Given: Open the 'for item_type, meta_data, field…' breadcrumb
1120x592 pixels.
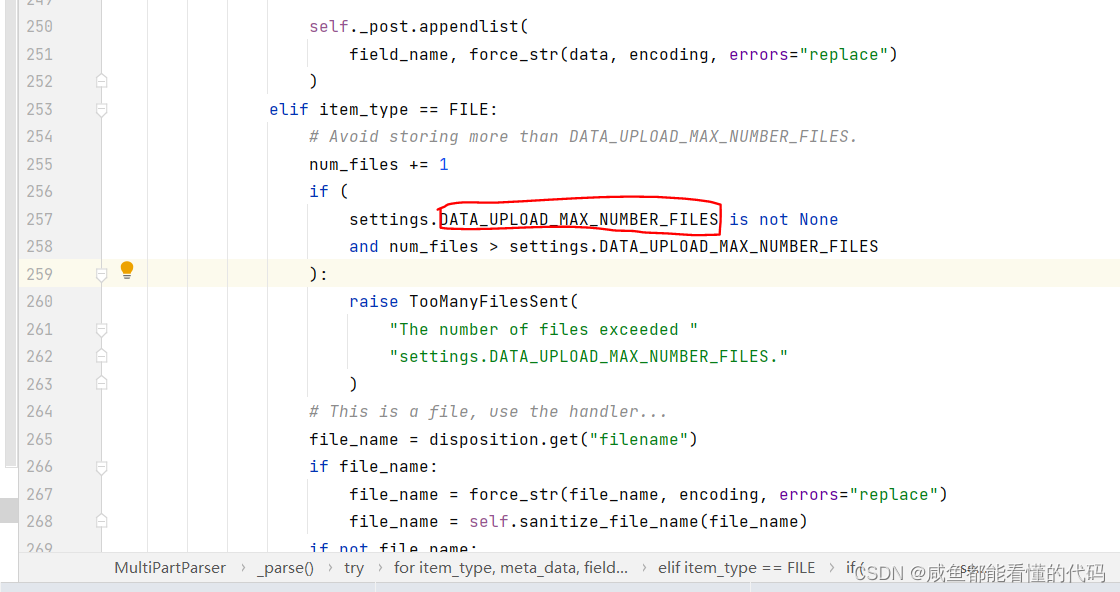Looking at the screenshot, I should pos(513,567).
